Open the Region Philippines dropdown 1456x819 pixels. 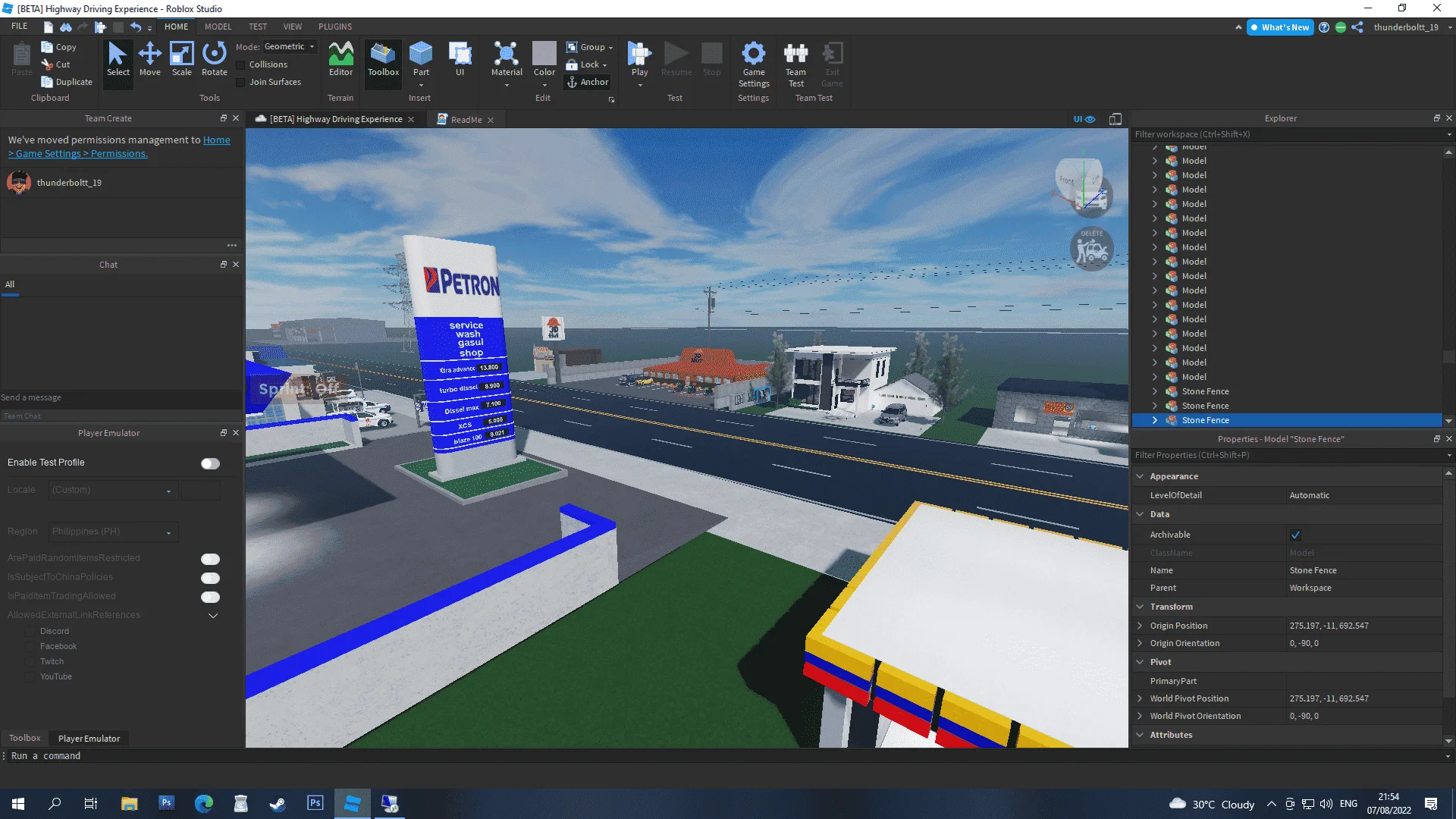114,532
